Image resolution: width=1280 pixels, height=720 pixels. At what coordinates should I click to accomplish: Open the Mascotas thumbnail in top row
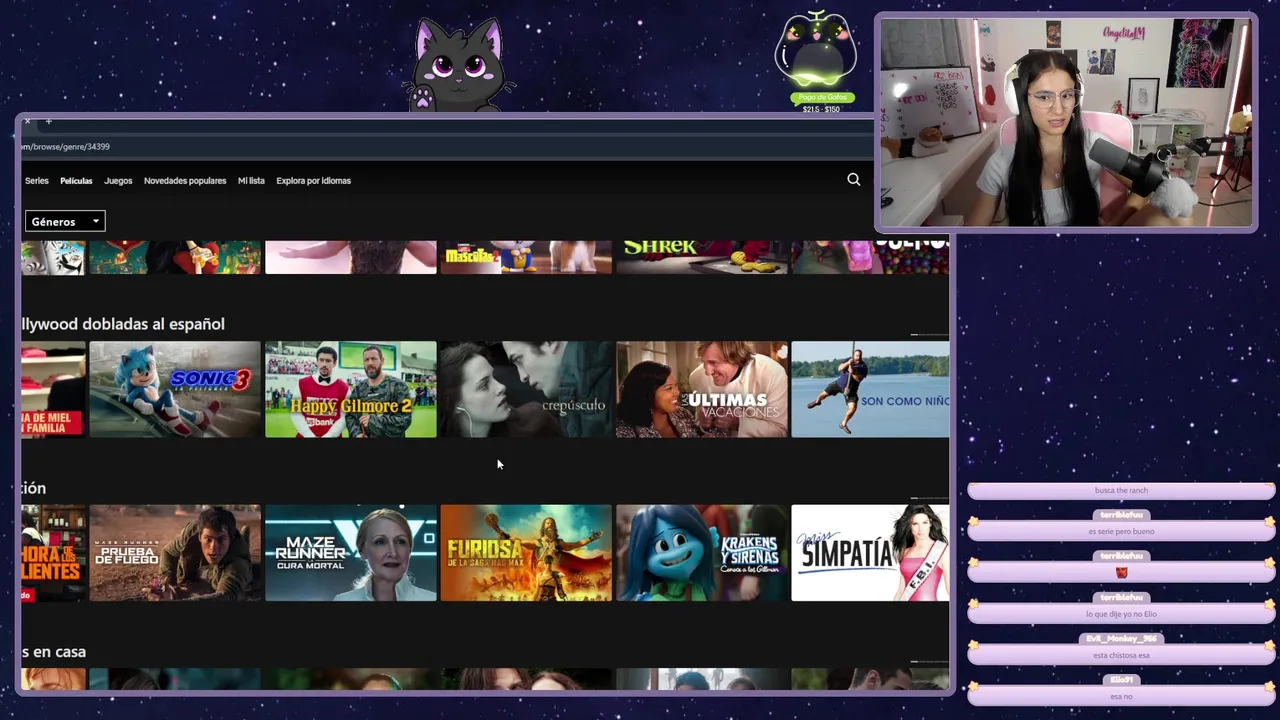click(x=526, y=257)
